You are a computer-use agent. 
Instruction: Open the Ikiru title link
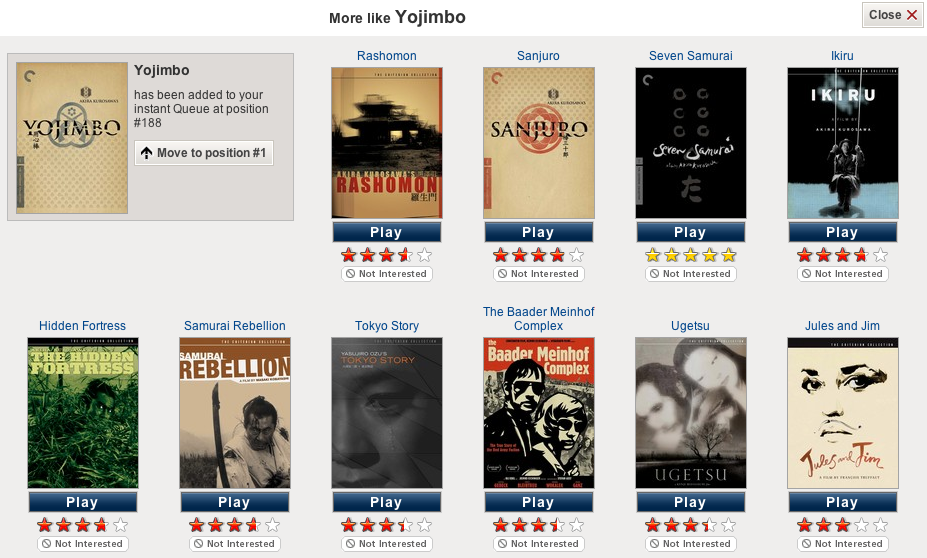pyautogui.click(x=842, y=56)
